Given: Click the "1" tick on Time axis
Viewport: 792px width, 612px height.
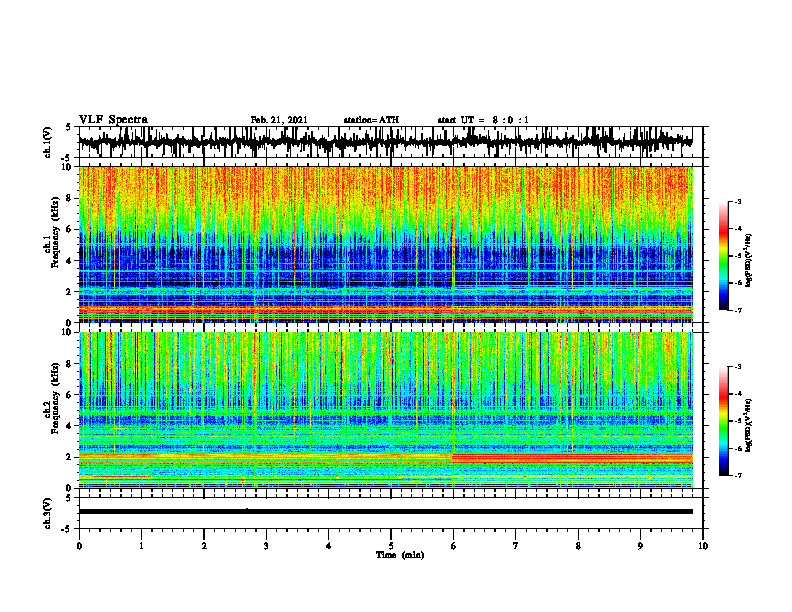Looking at the screenshot, I should 141,546.
